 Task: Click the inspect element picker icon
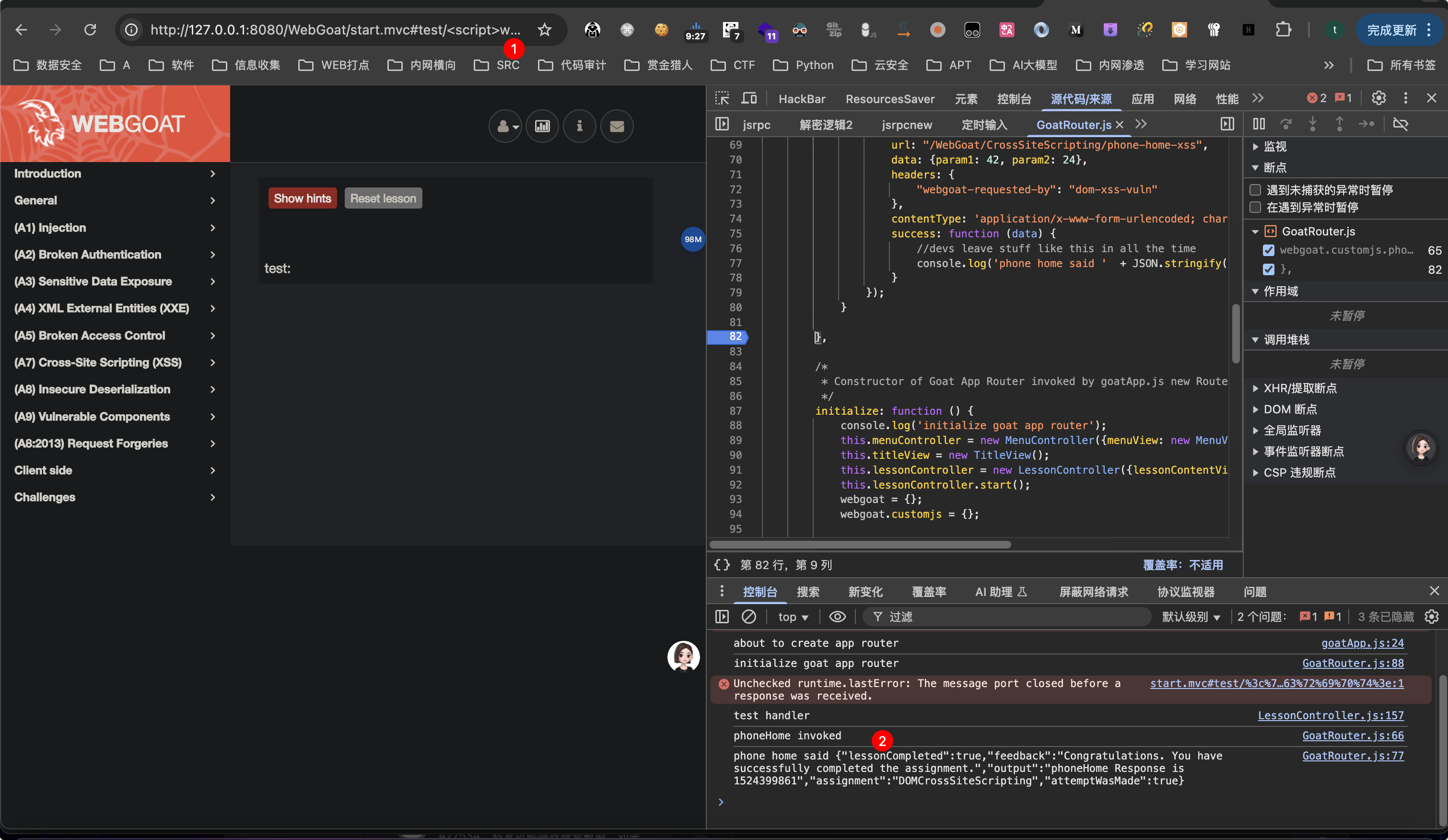722,98
